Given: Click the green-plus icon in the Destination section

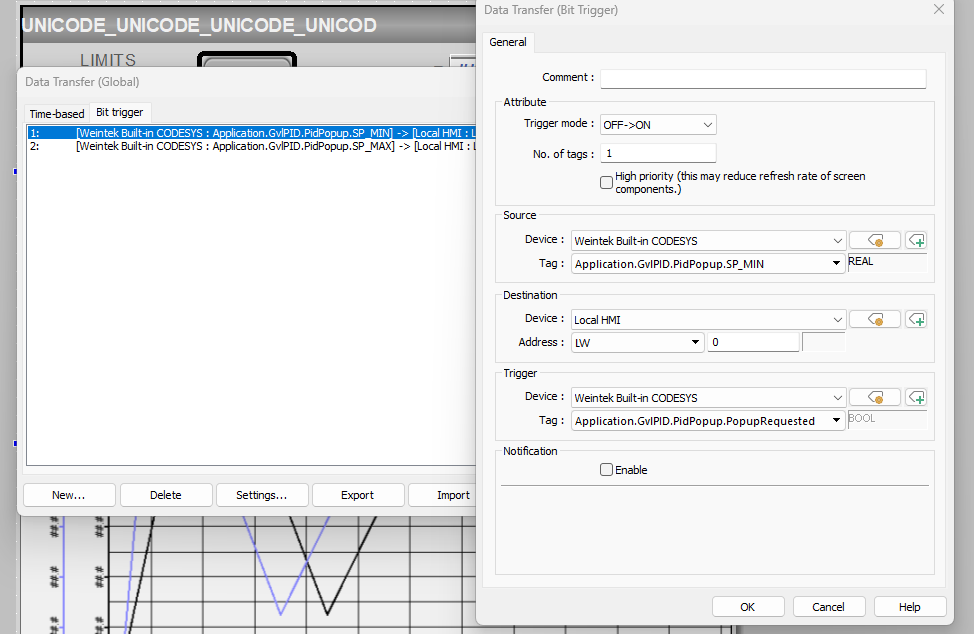Looking at the screenshot, I should pos(916,319).
